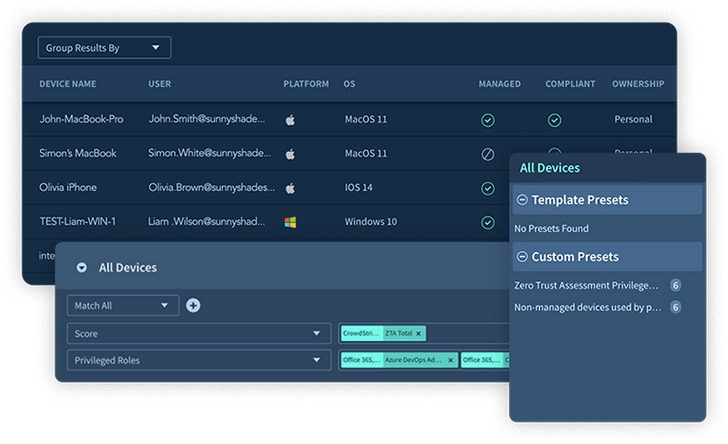Select Non-managed devices used by preset
The width and height of the screenshot is (728, 444).
tap(587, 307)
